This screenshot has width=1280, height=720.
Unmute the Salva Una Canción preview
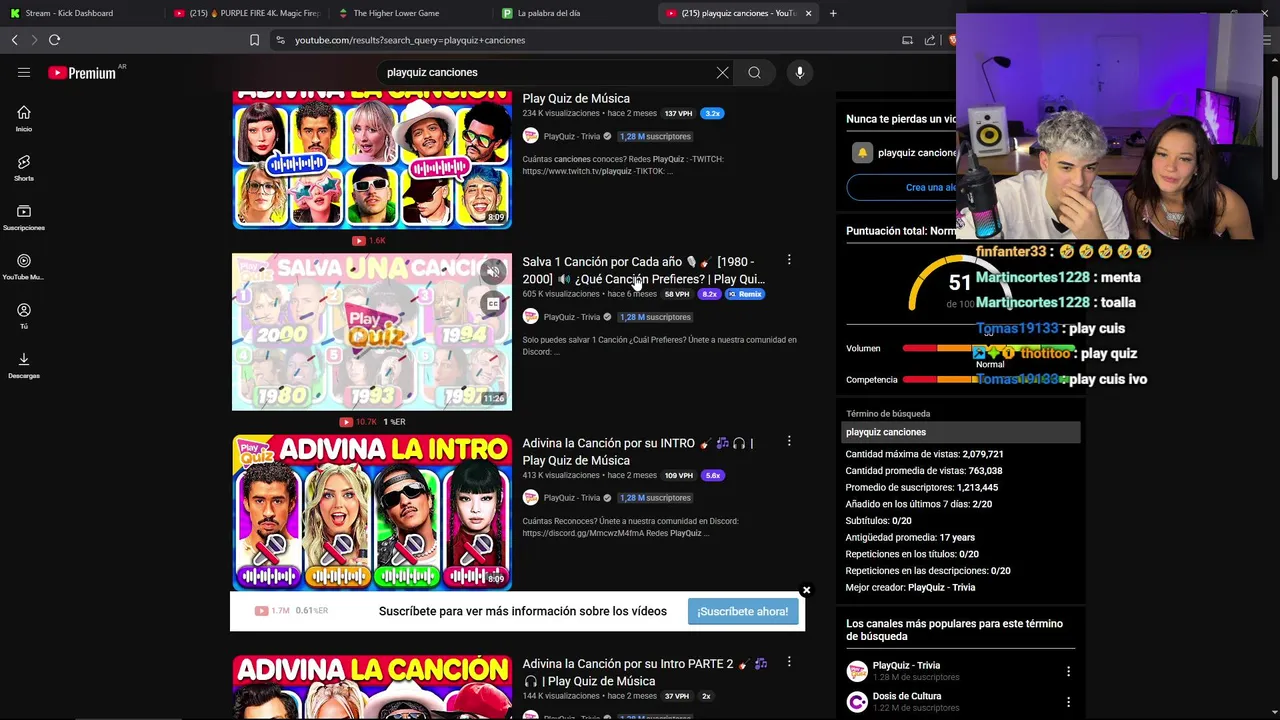[493, 272]
